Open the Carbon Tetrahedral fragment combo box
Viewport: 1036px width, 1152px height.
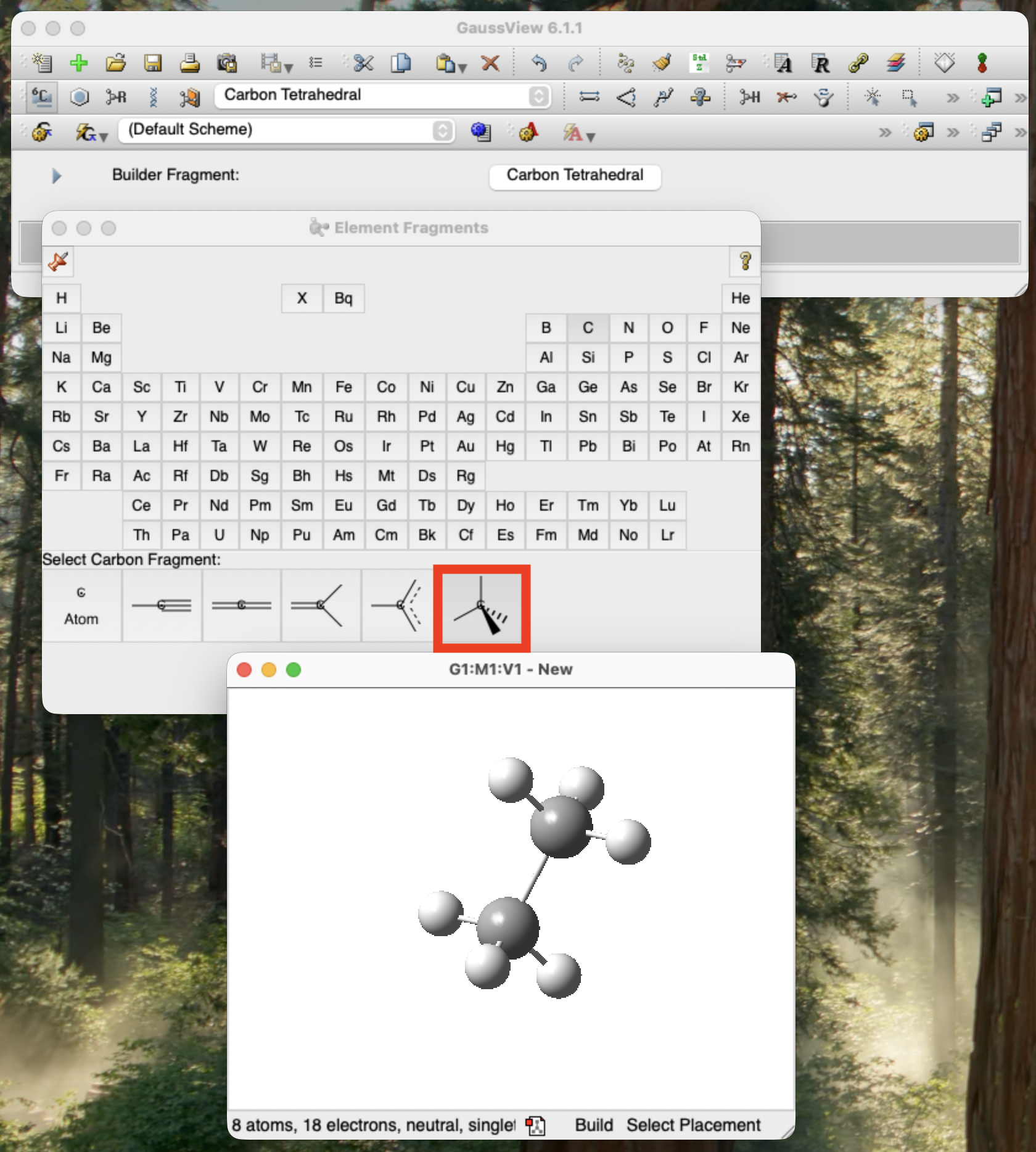tap(383, 96)
